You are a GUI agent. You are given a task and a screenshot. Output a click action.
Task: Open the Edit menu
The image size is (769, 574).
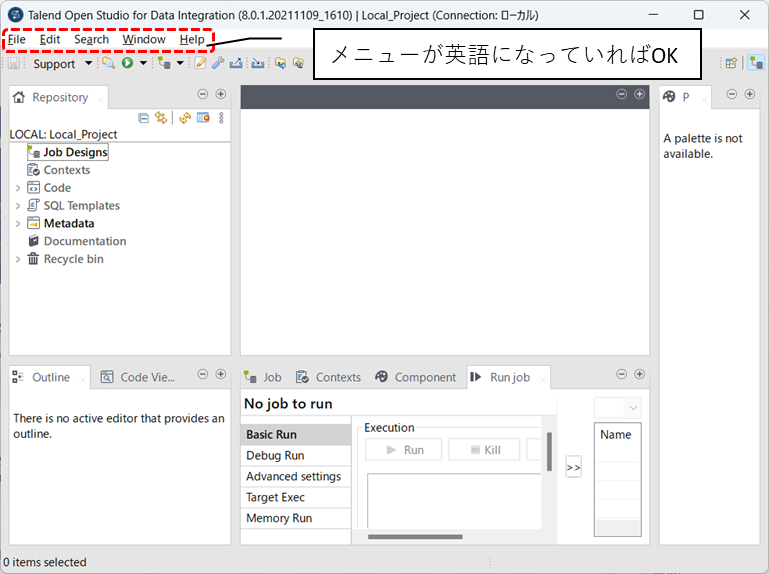coord(50,39)
